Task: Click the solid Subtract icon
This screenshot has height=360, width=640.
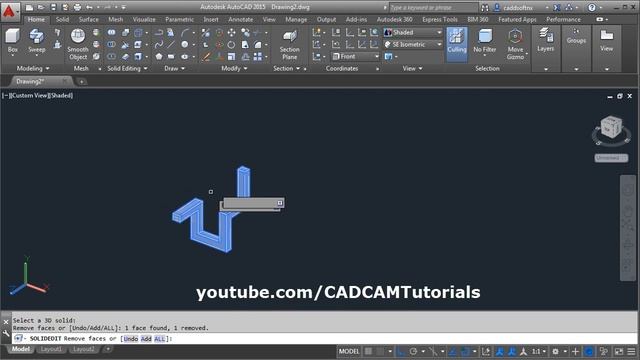Action: coord(111,44)
